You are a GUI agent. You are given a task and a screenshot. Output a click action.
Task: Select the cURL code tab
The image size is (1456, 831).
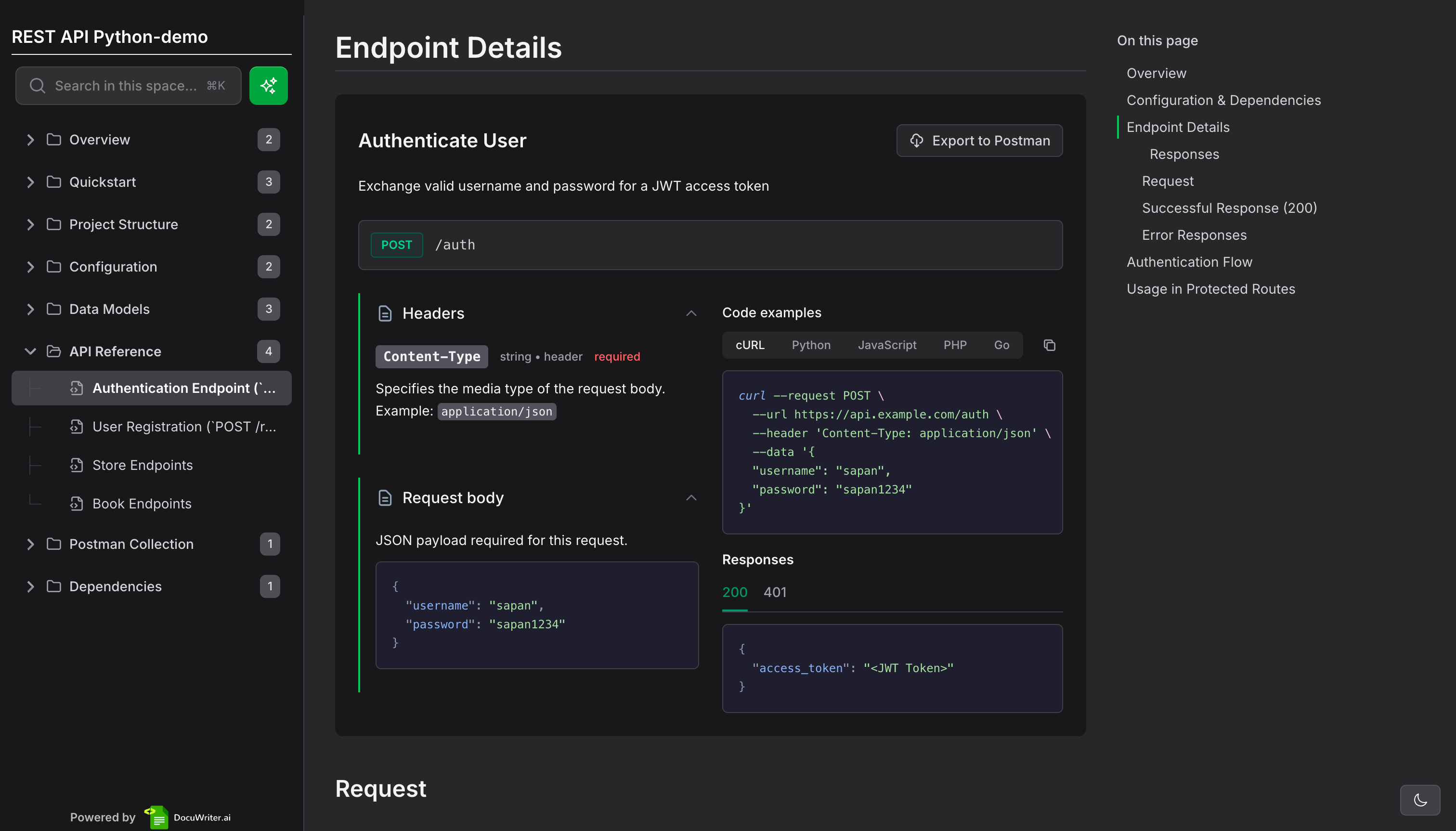coord(750,345)
